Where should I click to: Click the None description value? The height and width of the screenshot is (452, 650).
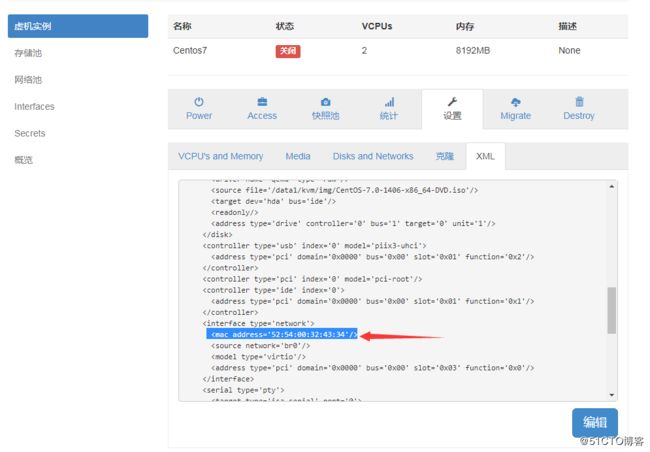pyautogui.click(x=569, y=51)
